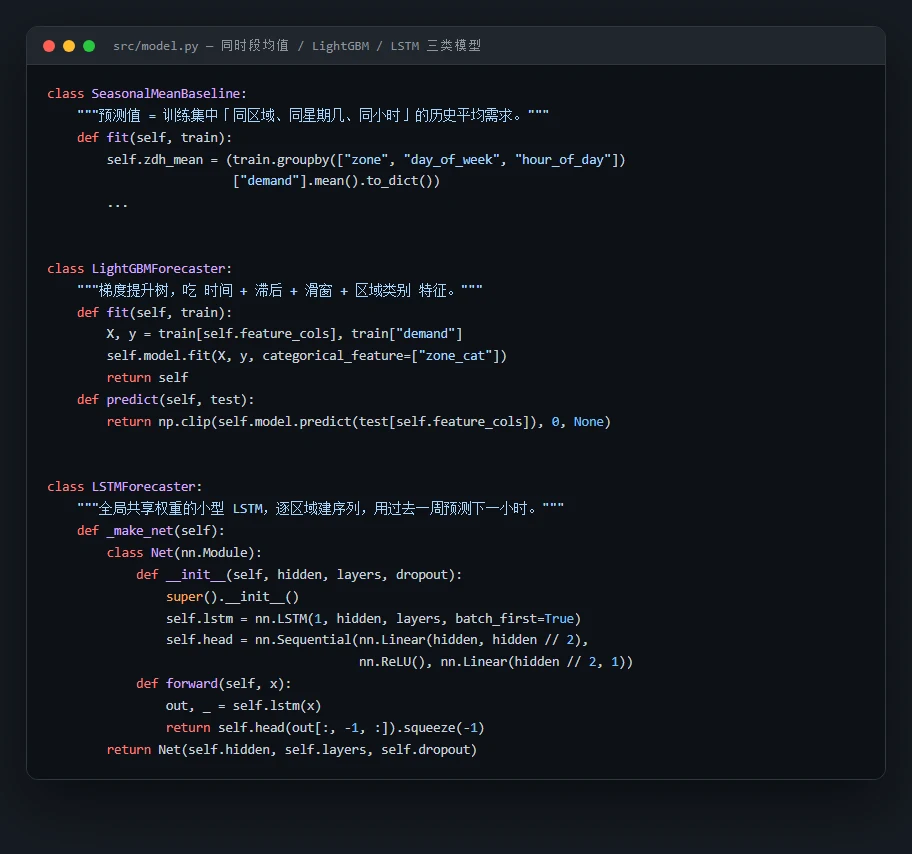Click "self.model.fit" call
Image resolution: width=912 pixels, height=854 pixels.
[158, 355]
